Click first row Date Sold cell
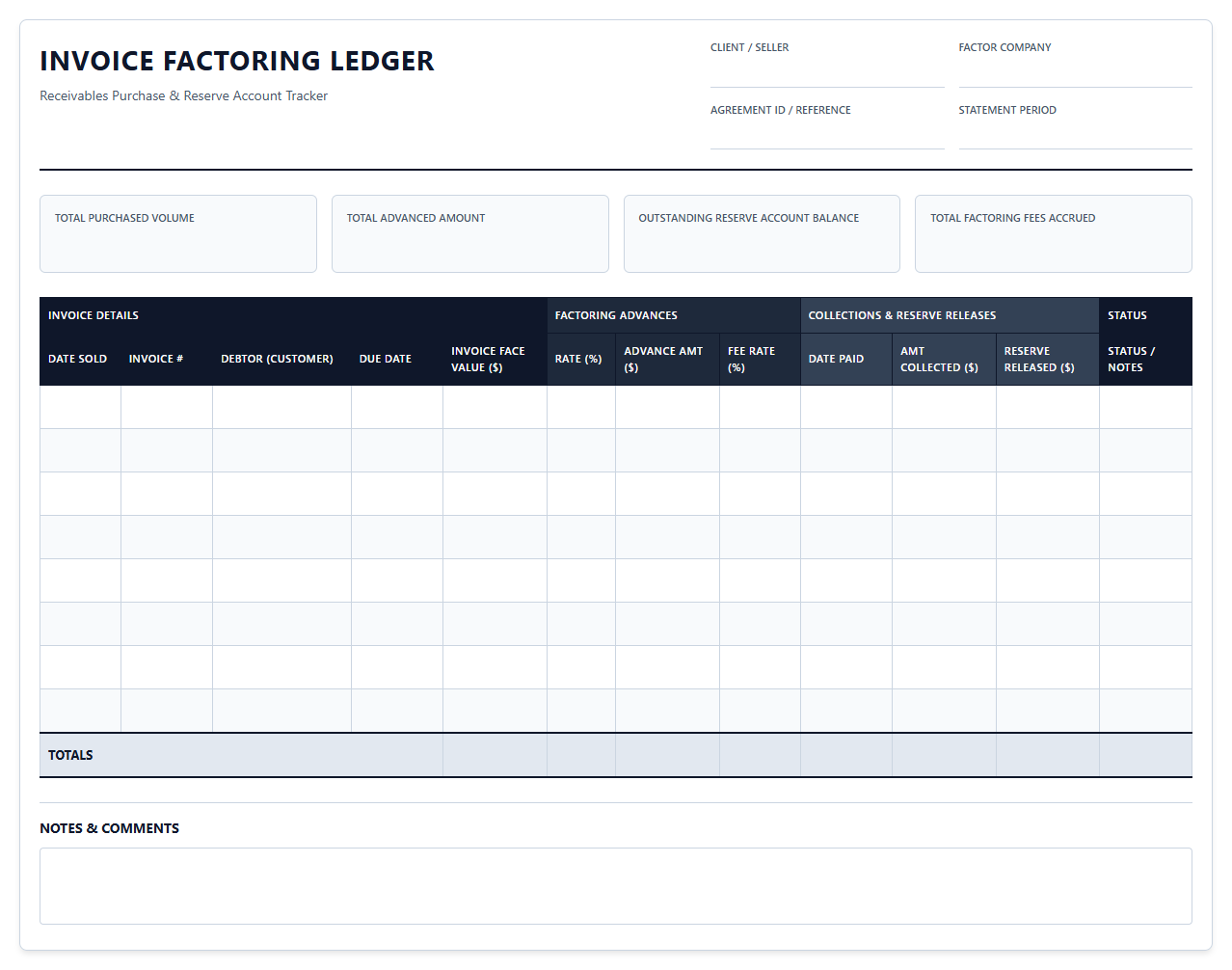1232x970 pixels. pyautogui.click(x=80, y=407)
